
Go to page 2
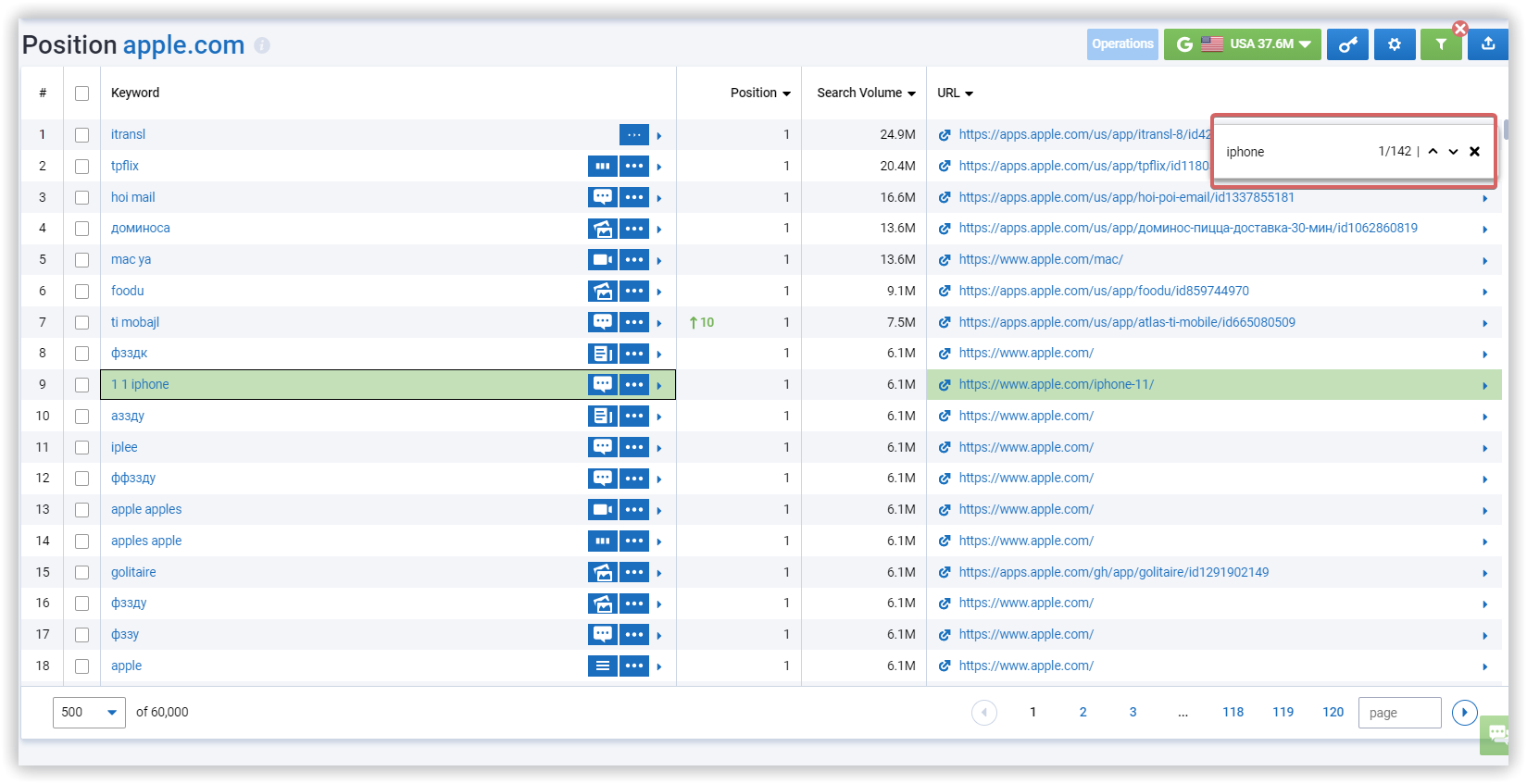[x=1083, y=712]
